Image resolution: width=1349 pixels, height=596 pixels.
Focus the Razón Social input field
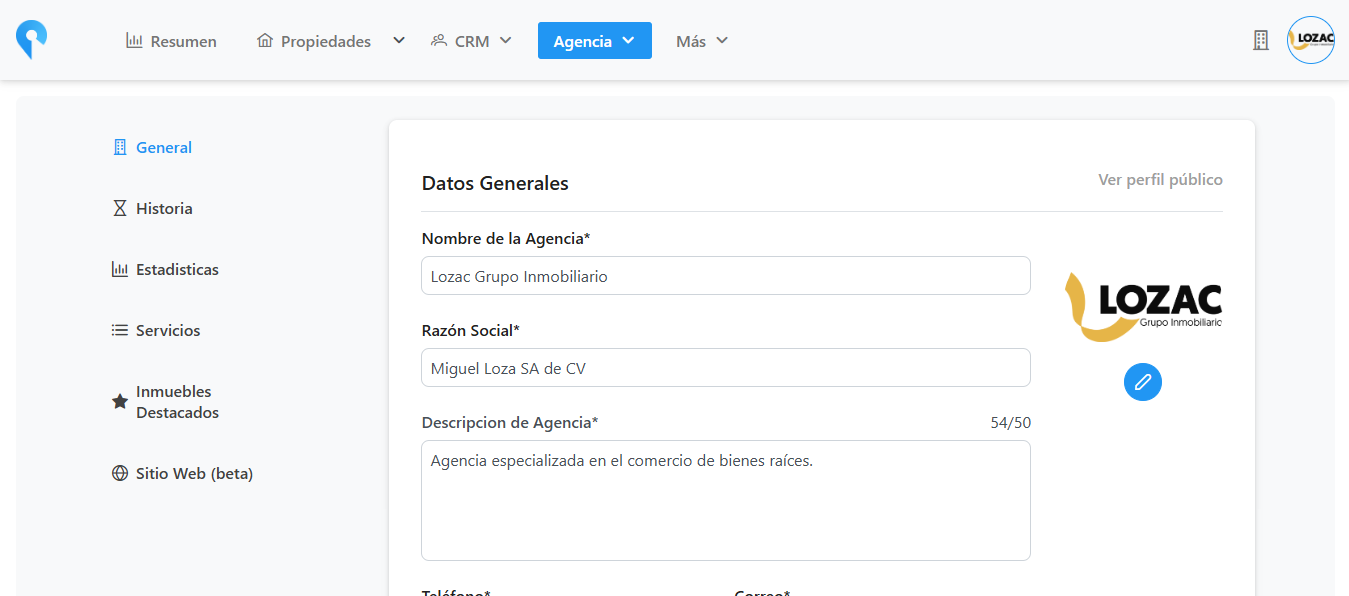coord(725,368)
